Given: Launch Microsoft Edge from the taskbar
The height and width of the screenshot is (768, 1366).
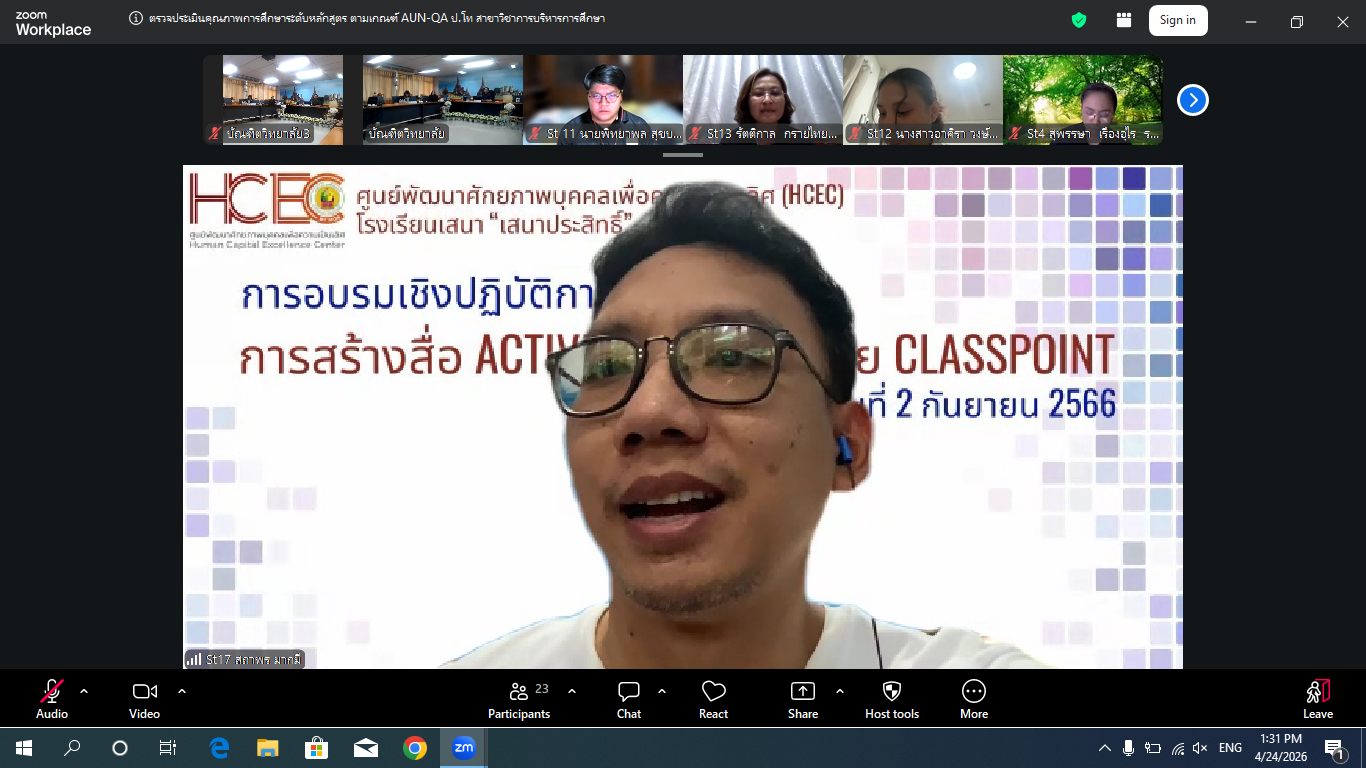Looking at the screenshot, I should coord(219,748).
